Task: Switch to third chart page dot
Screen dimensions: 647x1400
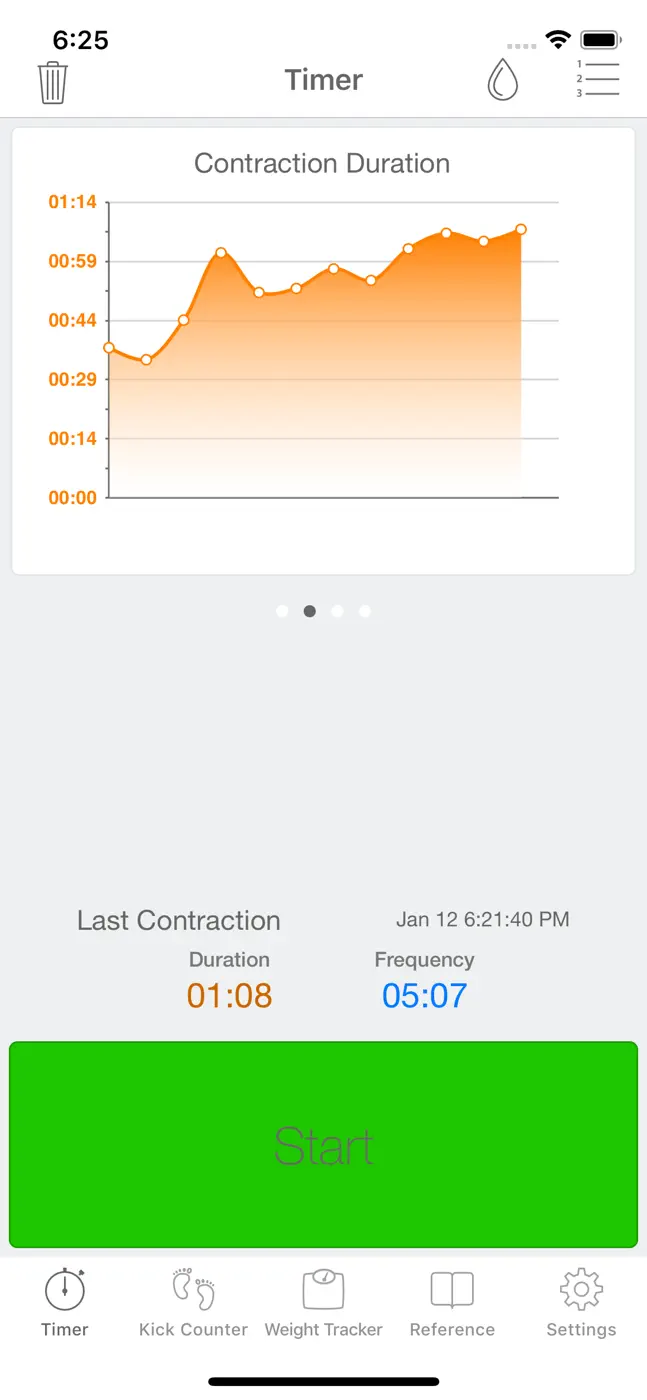Action: point(337,611)
